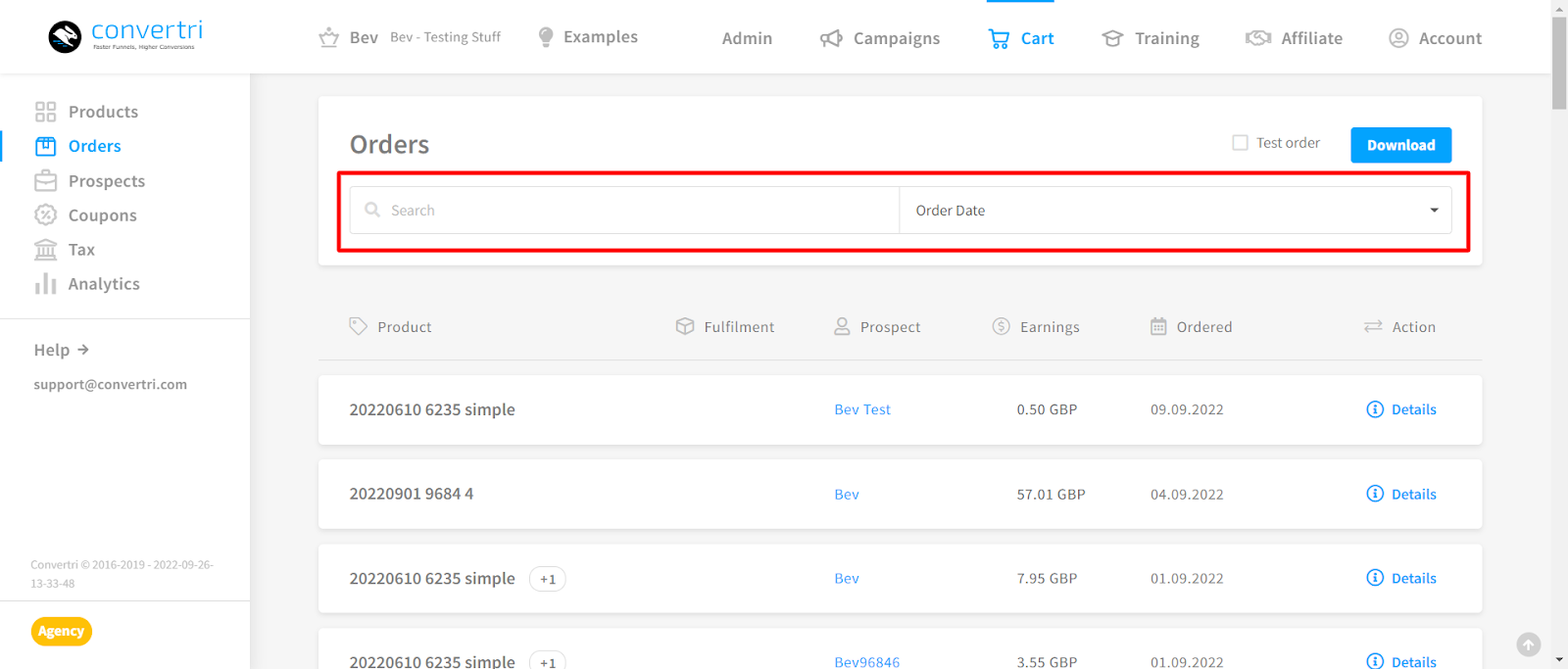Click the 04.09.2022 ordered date

(1187, 494)
